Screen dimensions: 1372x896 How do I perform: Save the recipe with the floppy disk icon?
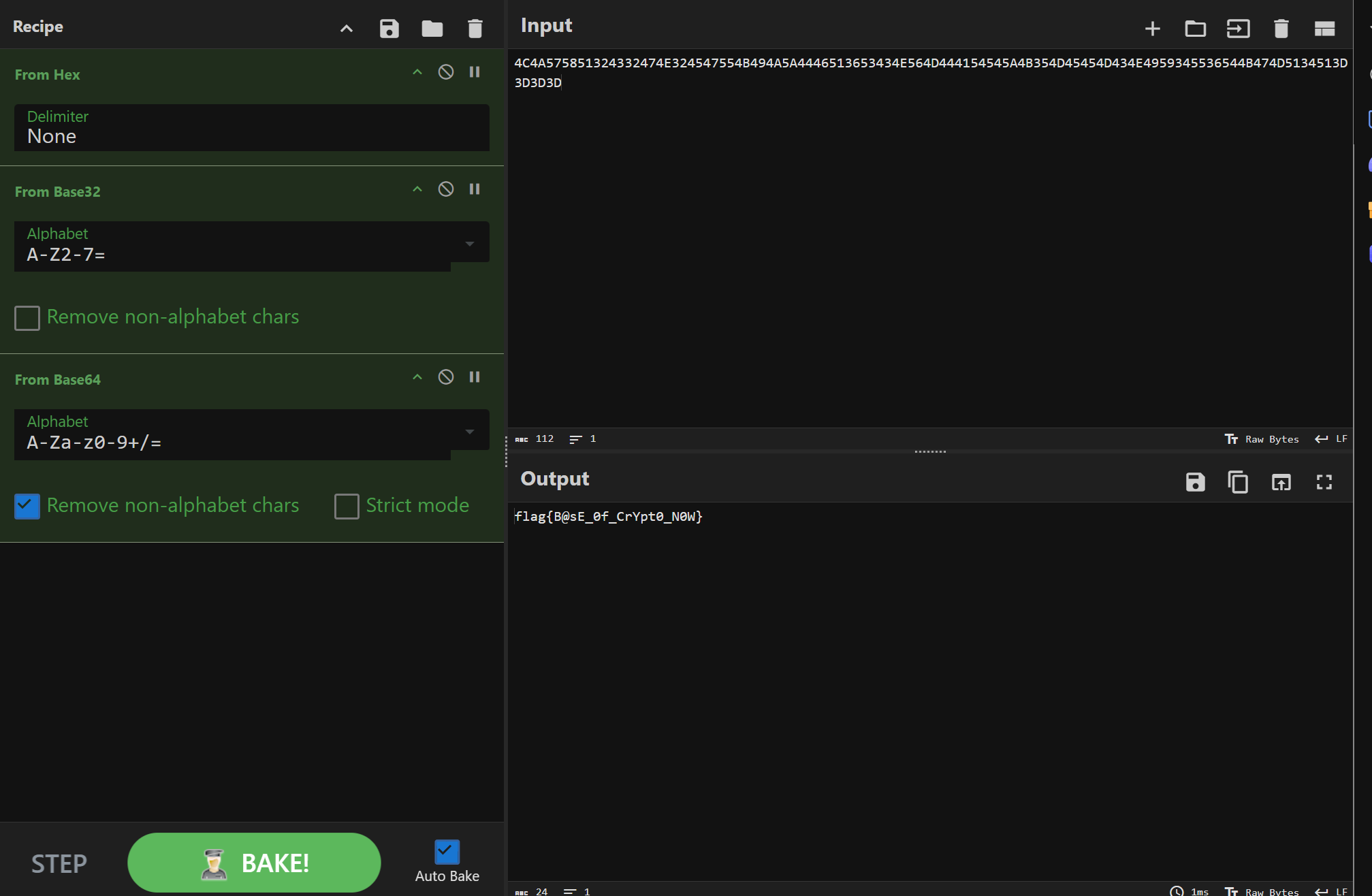point(389,29)
